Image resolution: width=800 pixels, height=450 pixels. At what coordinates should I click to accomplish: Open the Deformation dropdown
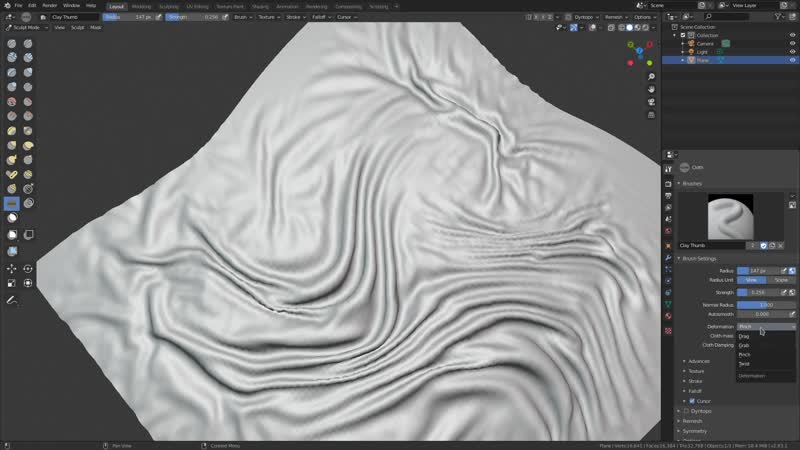(x=766, y=327)
